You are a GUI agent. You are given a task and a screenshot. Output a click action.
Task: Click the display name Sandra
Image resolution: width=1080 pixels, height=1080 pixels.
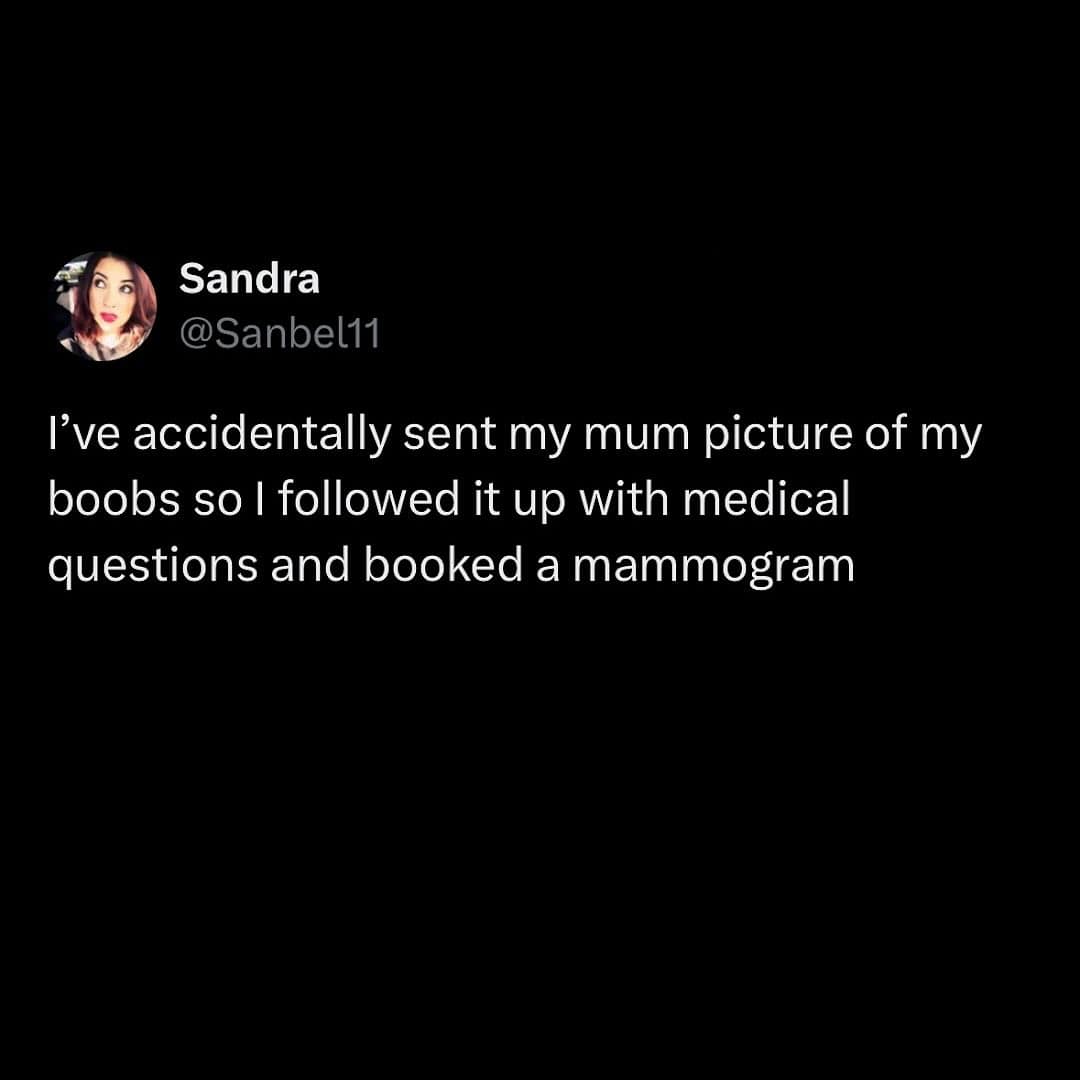[x=249, y=279]
